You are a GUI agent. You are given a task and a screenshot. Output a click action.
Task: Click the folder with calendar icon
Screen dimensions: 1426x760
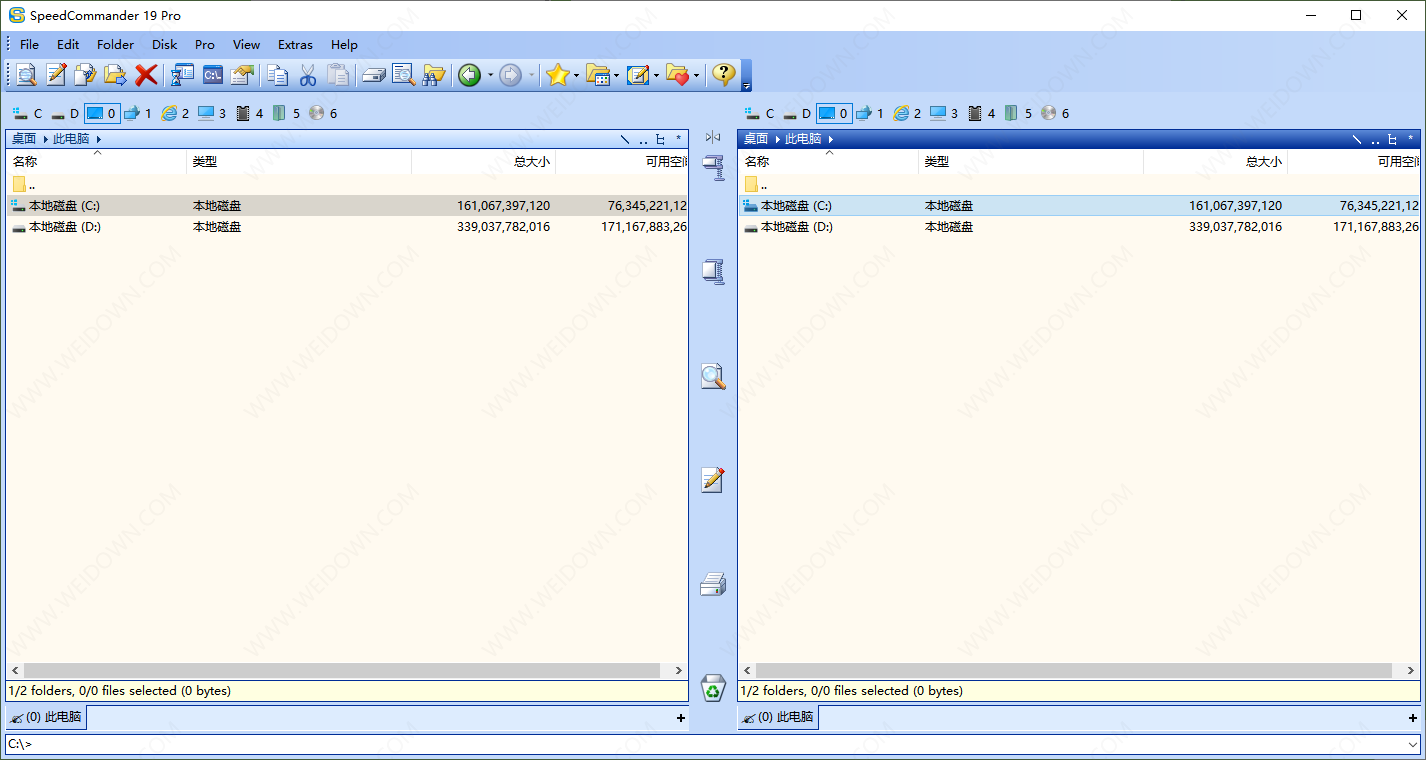click(x=598, y=75)
